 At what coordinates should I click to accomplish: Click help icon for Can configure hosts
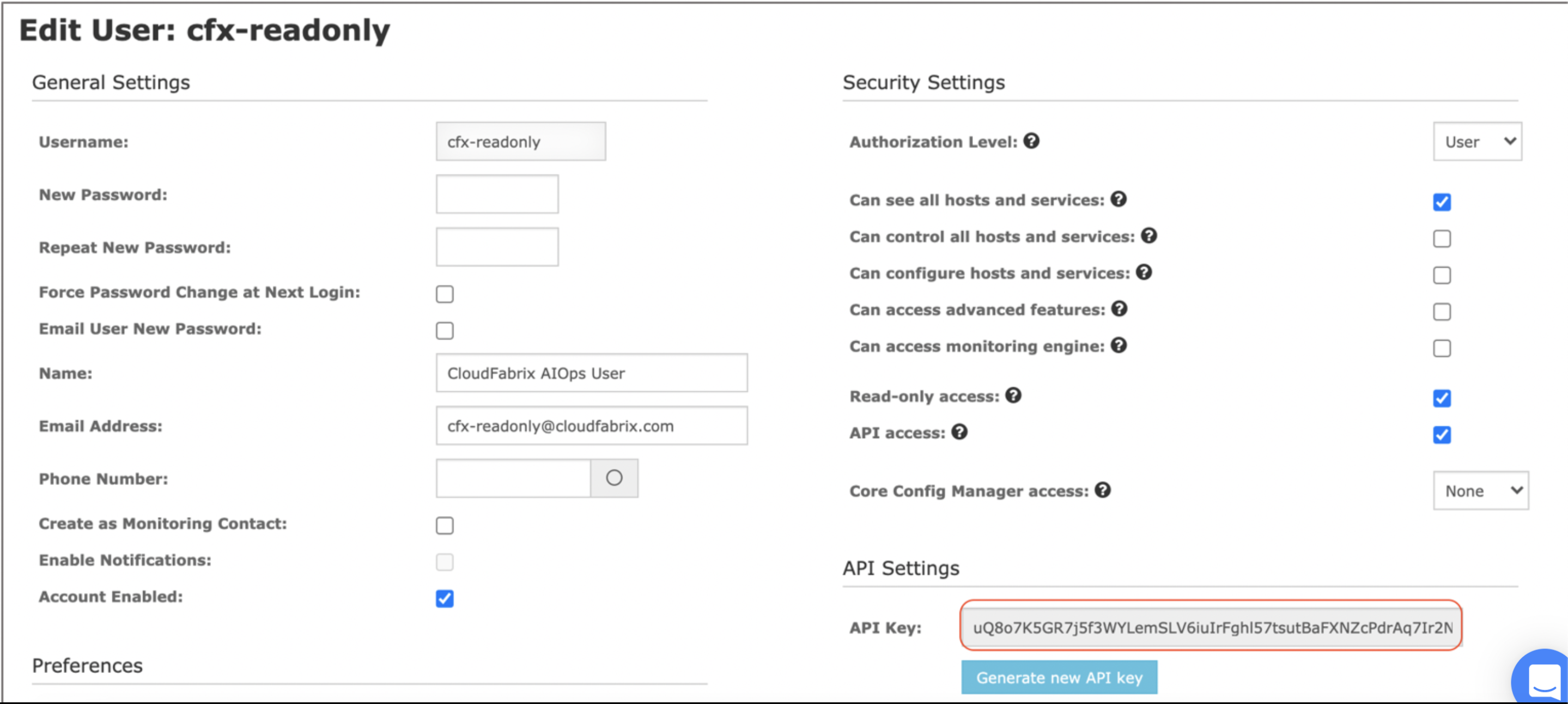click(1144, 272)
